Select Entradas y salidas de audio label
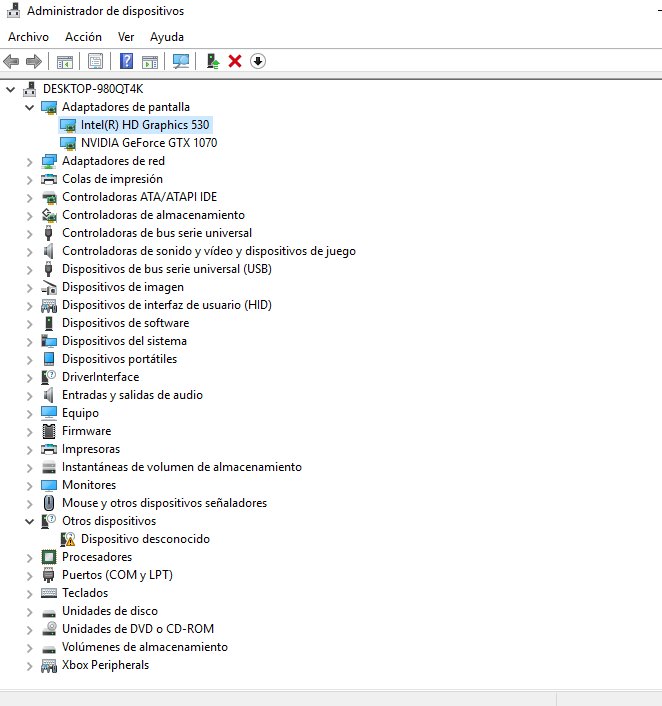 132,395
